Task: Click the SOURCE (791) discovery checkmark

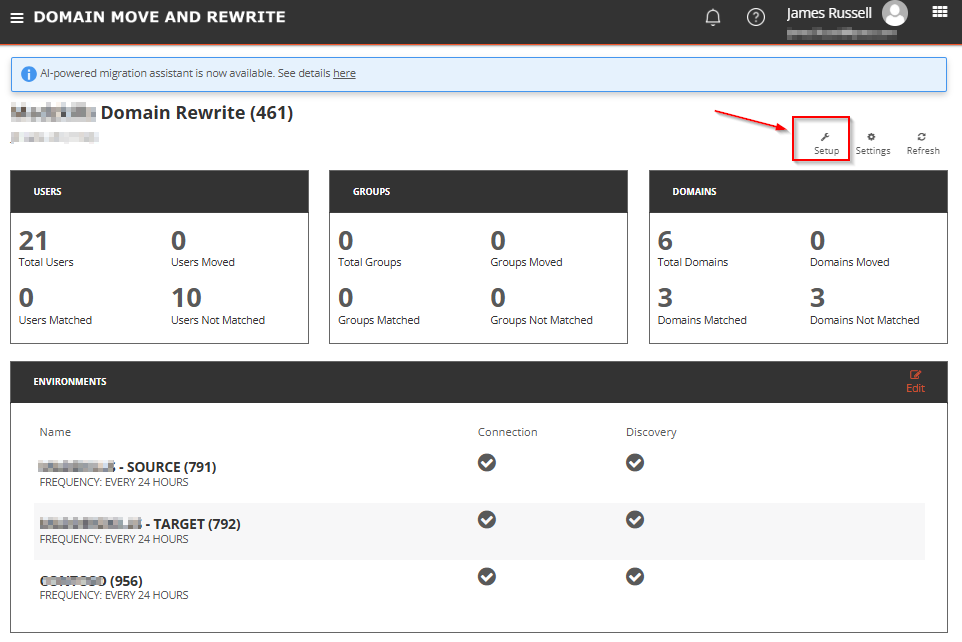Action: 634,462
